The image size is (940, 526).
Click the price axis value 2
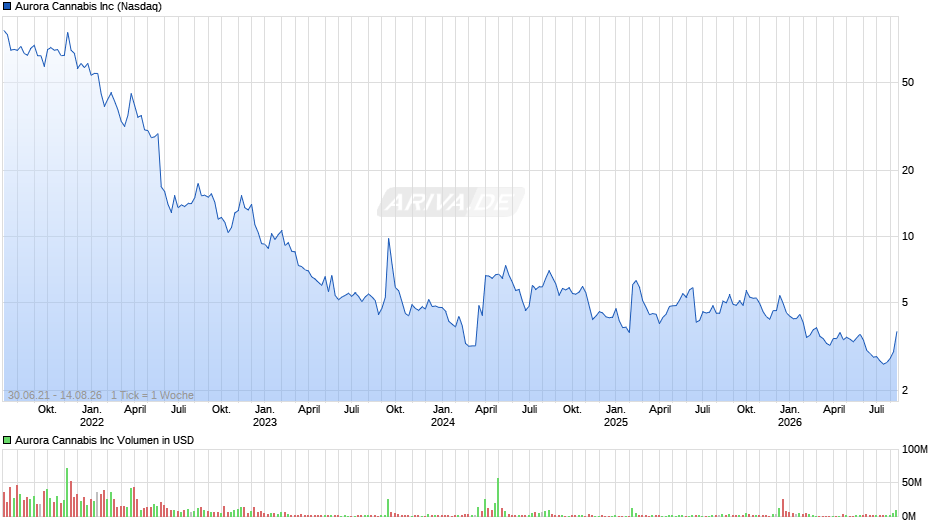tap(905, 390)
